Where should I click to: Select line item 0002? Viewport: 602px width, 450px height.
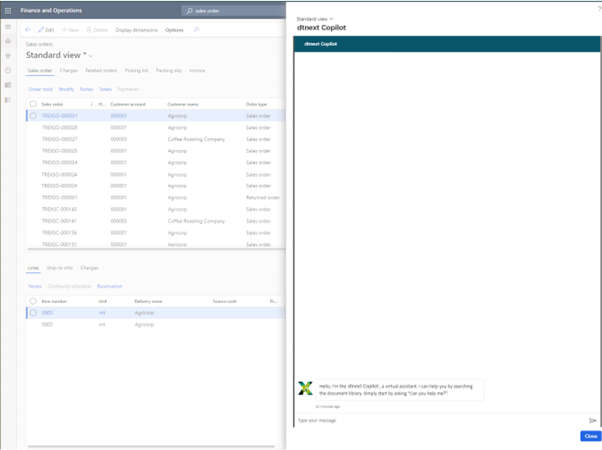click(x=156, y=324)
